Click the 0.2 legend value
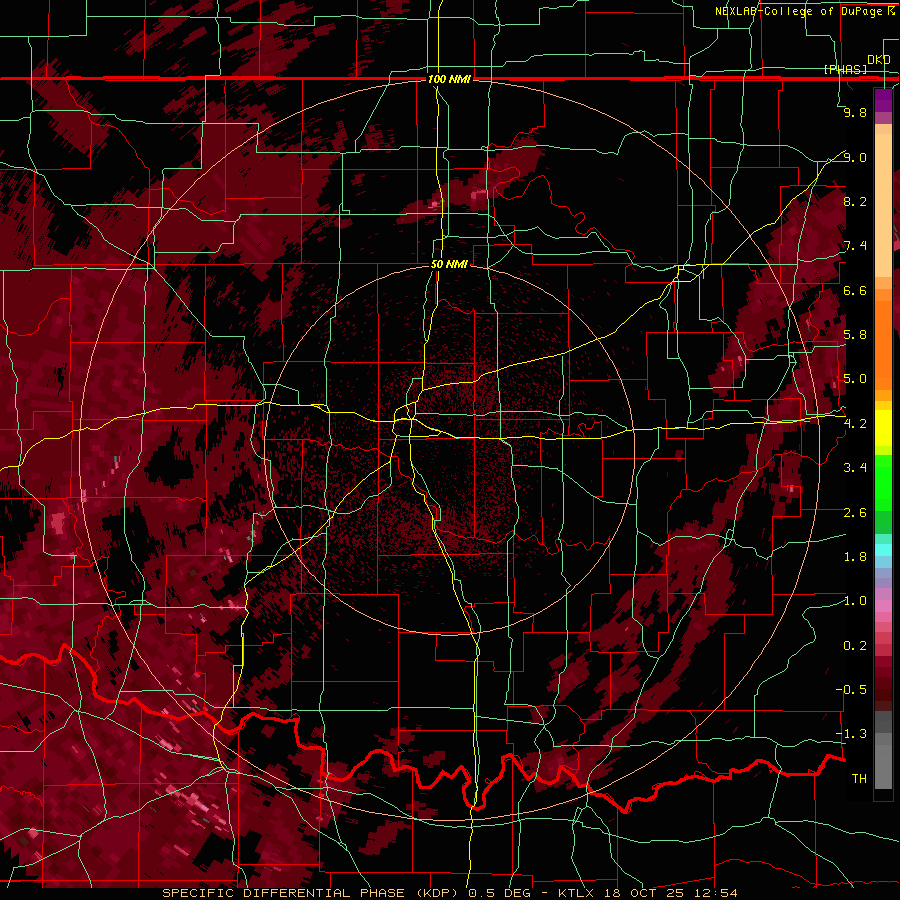Image resolution: width=900 pixels, height=900 pixels. 855,646
